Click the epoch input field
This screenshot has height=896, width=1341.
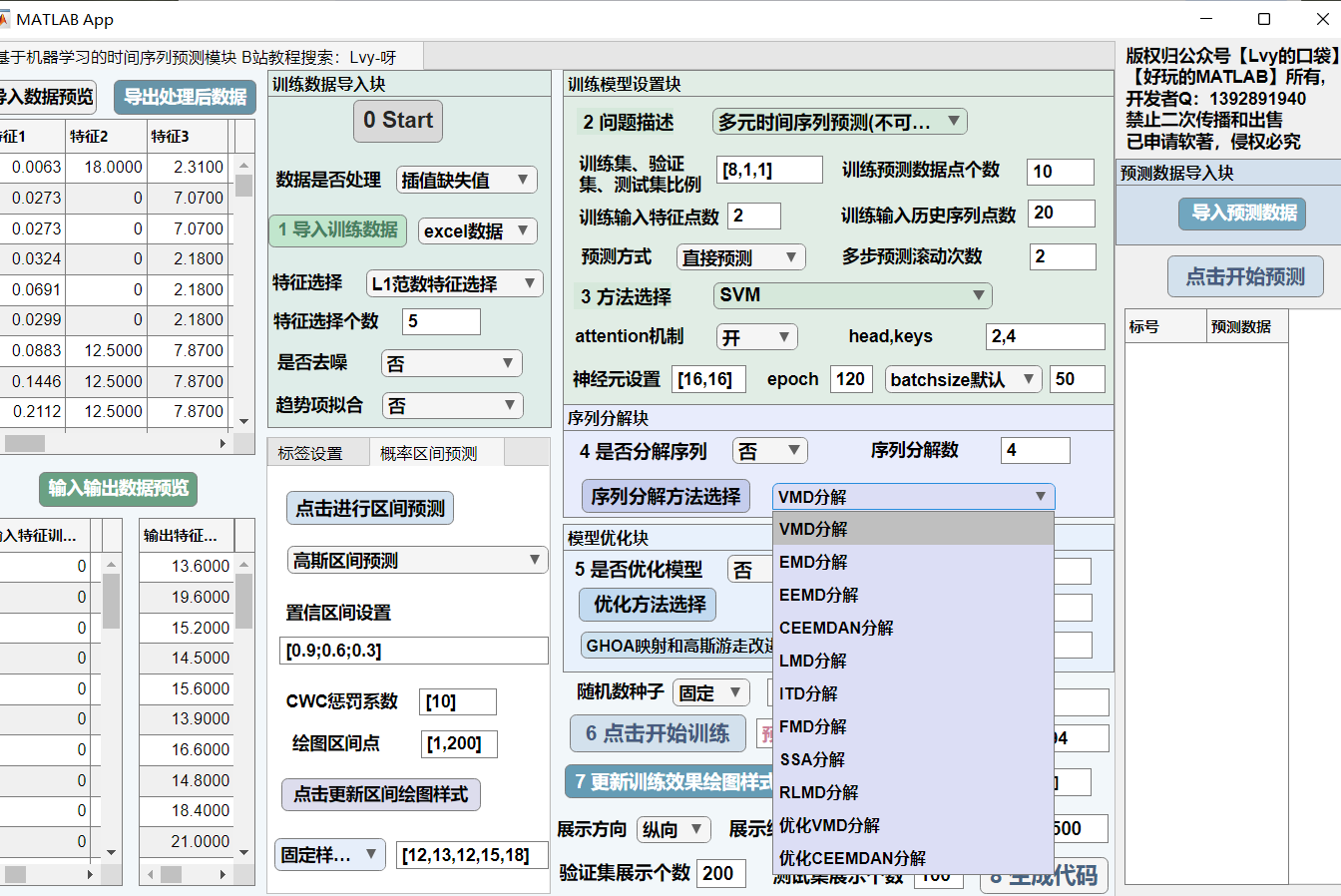(x=850, y=379)
